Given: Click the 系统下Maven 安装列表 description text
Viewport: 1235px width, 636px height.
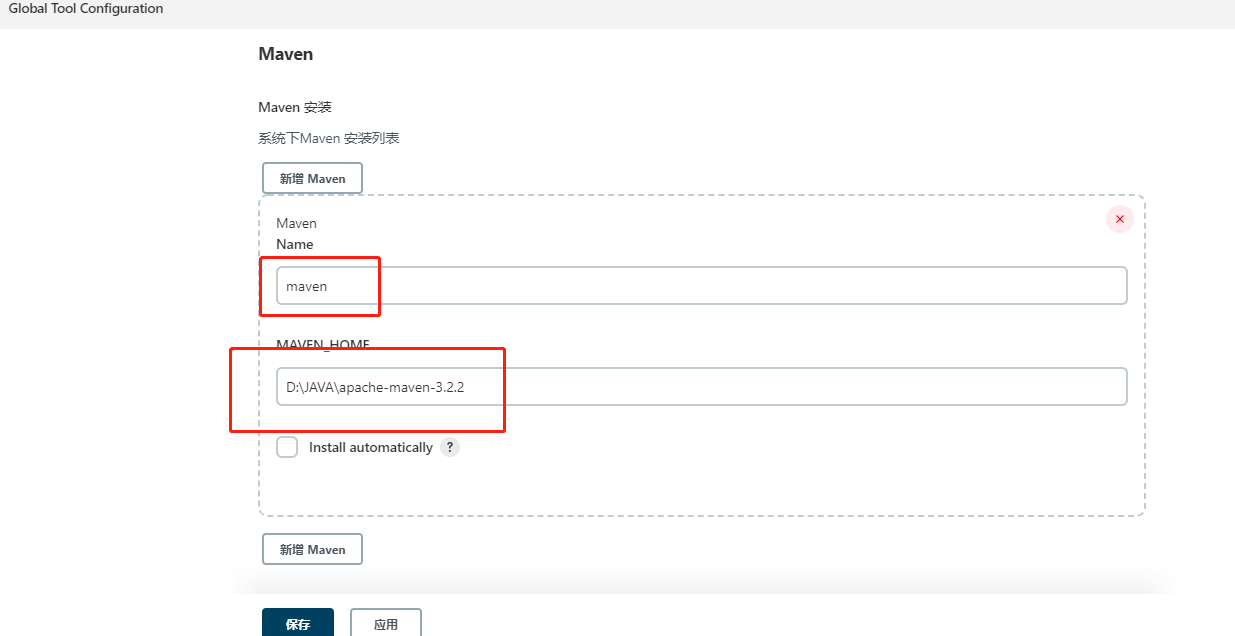Looking at the screenshot, I should click(329, 138).
